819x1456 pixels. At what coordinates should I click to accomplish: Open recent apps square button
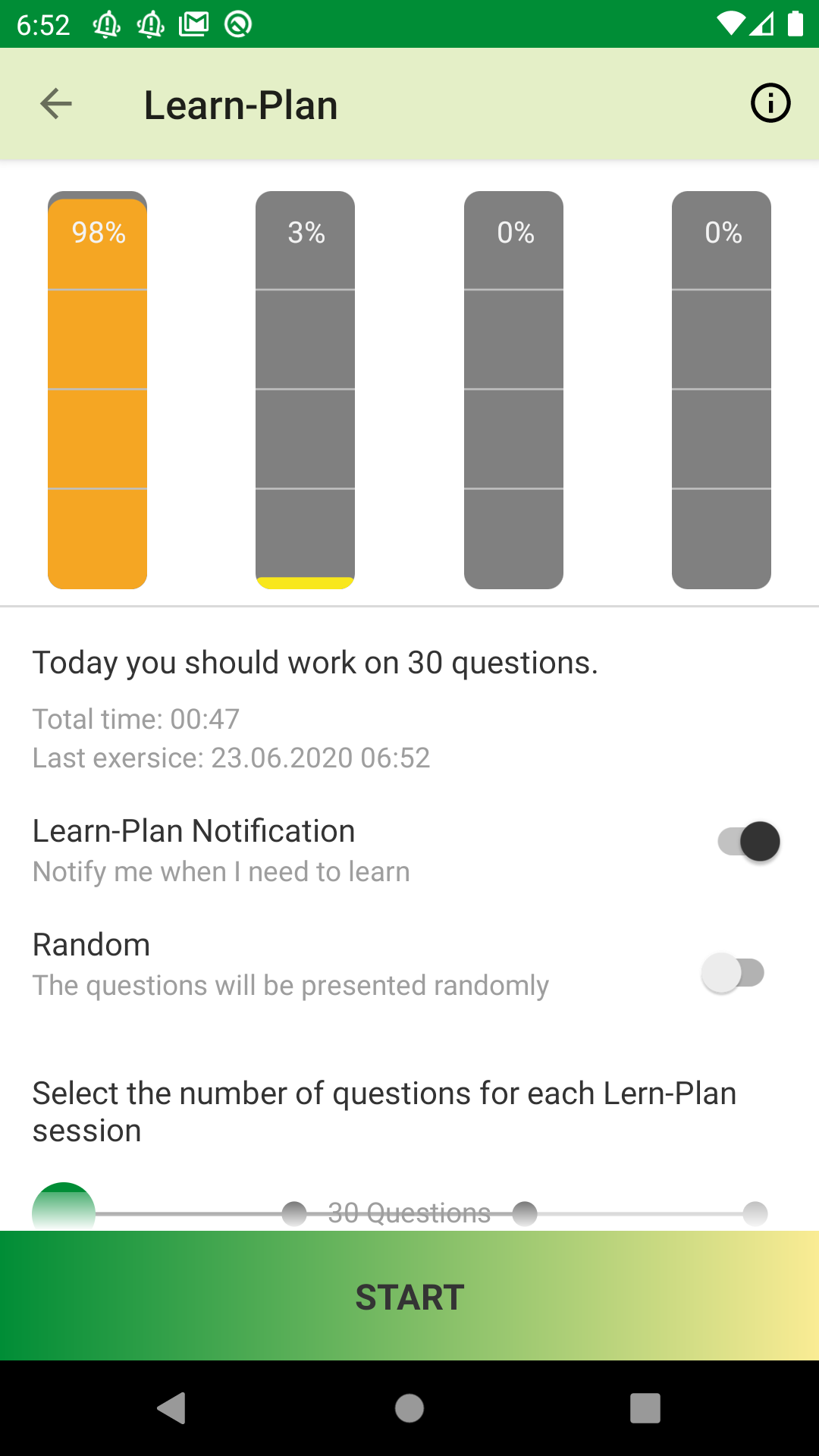pos(645,1408)
